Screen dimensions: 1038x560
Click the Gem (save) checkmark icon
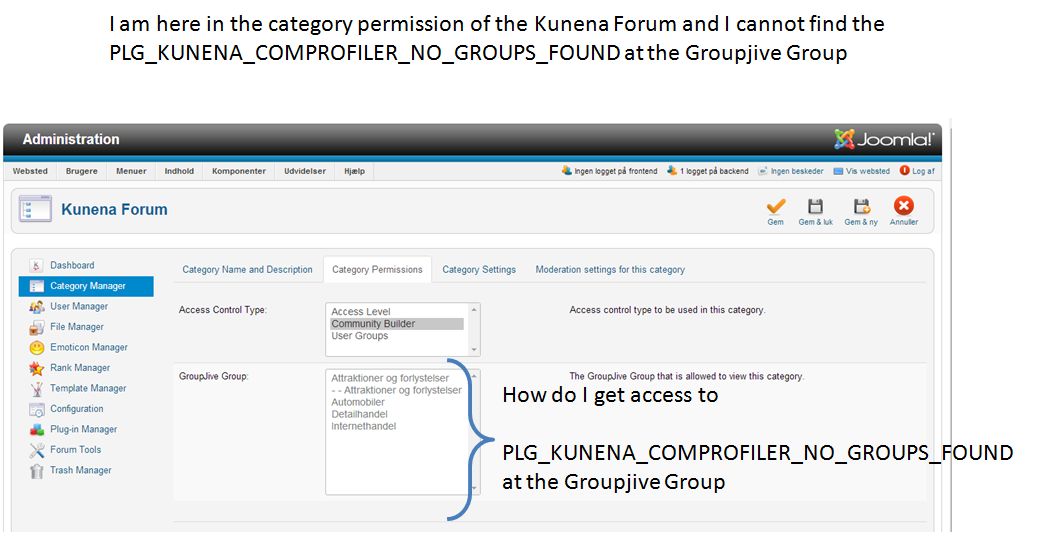[x=776, y=206]
